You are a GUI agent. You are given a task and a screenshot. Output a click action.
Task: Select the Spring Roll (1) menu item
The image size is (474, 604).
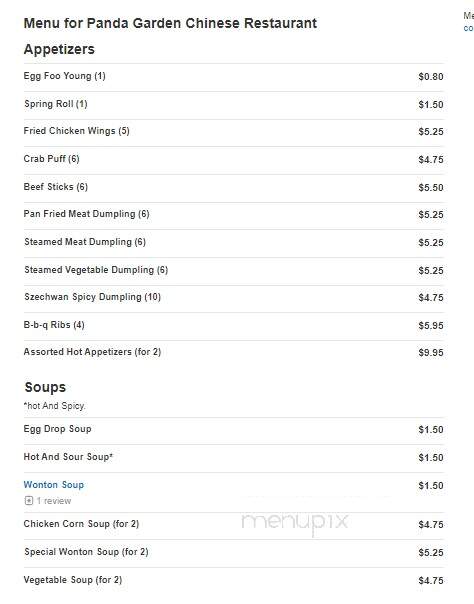pos(234,105)
